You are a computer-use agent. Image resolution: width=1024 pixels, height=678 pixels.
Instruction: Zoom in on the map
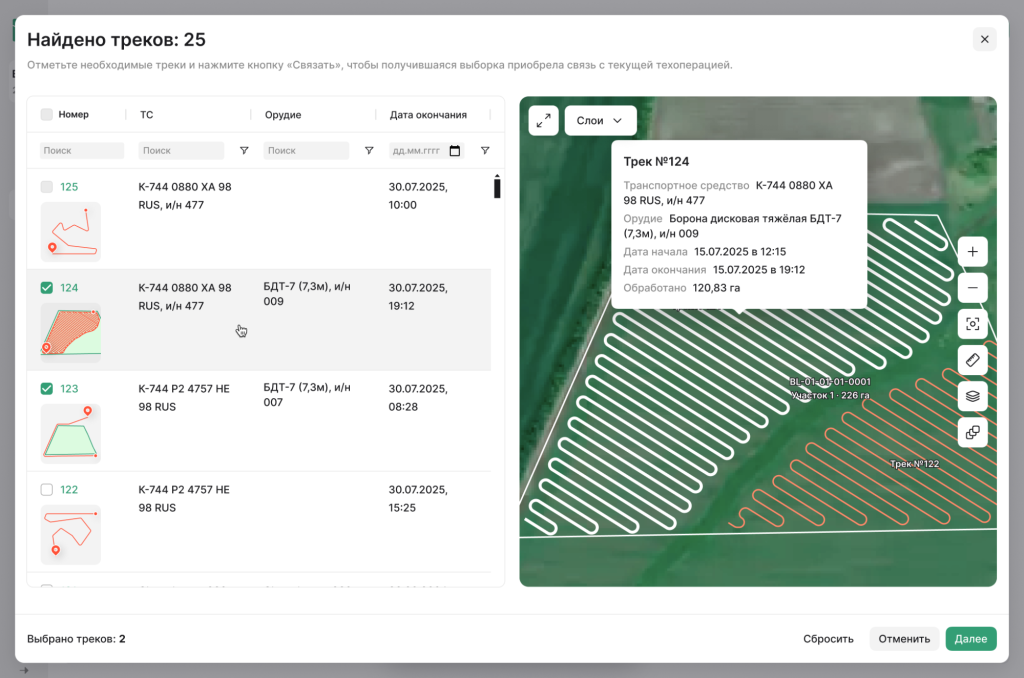(972, 251)
